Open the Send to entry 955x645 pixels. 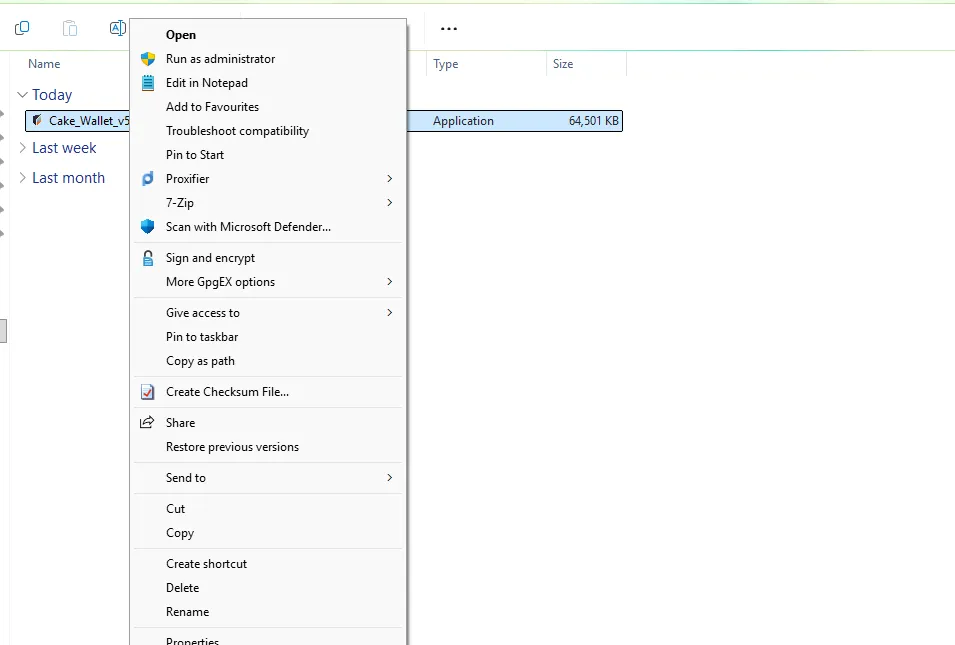(x=268, y=478)
